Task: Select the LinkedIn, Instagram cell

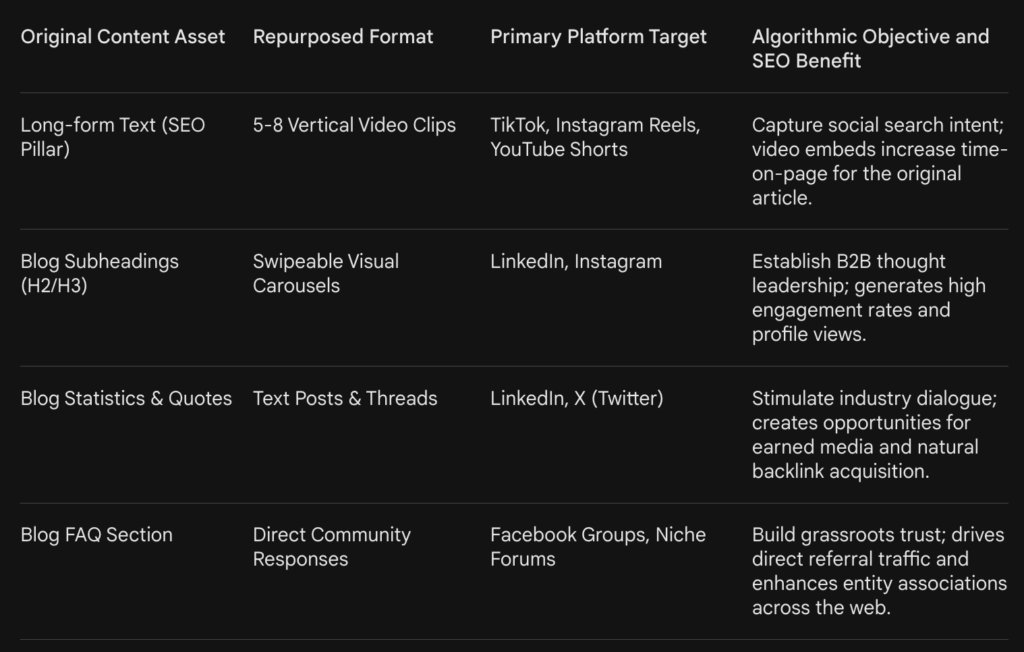Action: pyautogui.click(x=575, y=261)
